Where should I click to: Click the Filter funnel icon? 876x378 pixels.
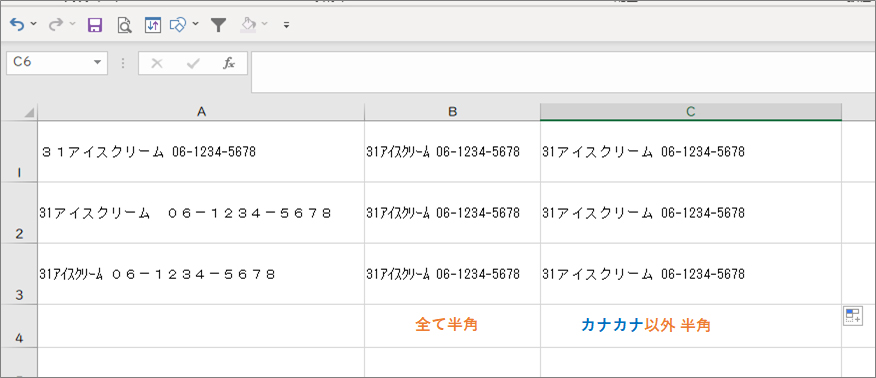(218, 25)
